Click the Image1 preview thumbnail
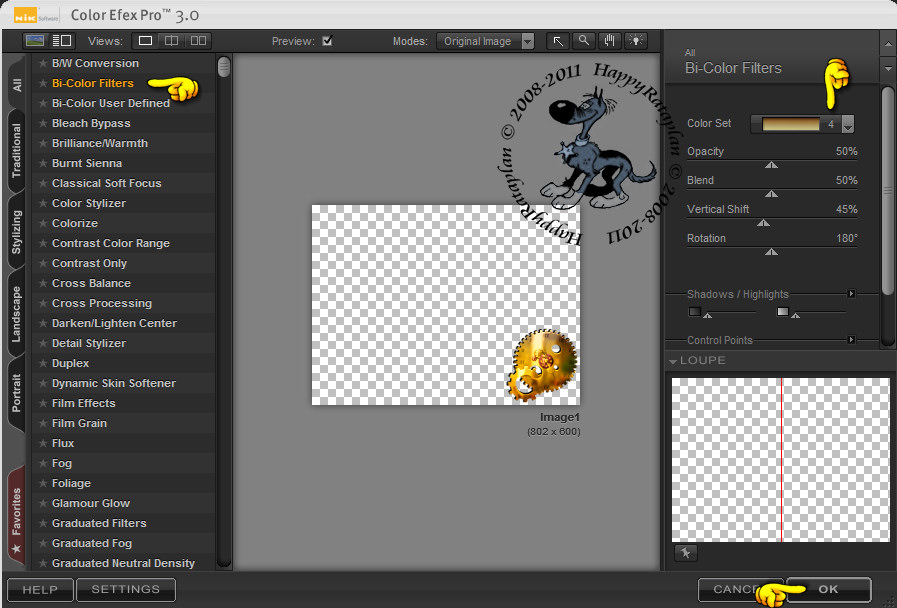897x608 pixels. (446, 305)
